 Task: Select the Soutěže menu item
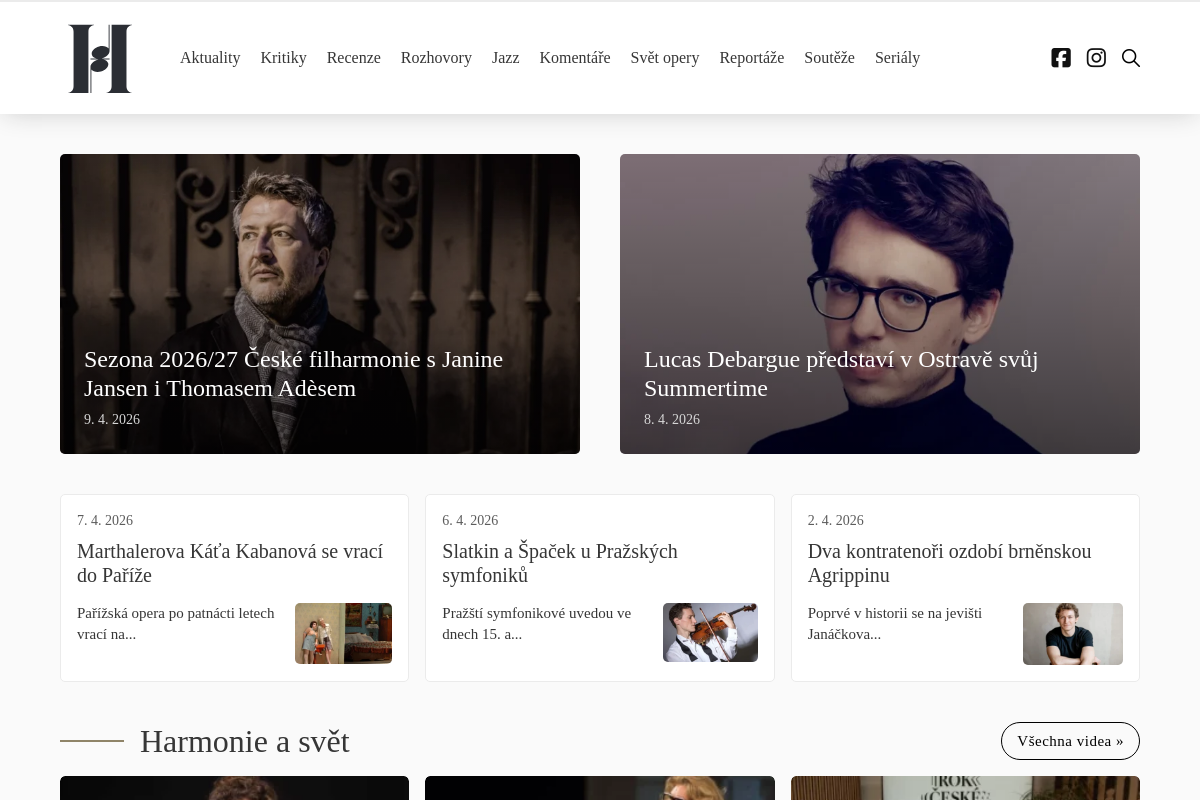[x=829, y=58]
